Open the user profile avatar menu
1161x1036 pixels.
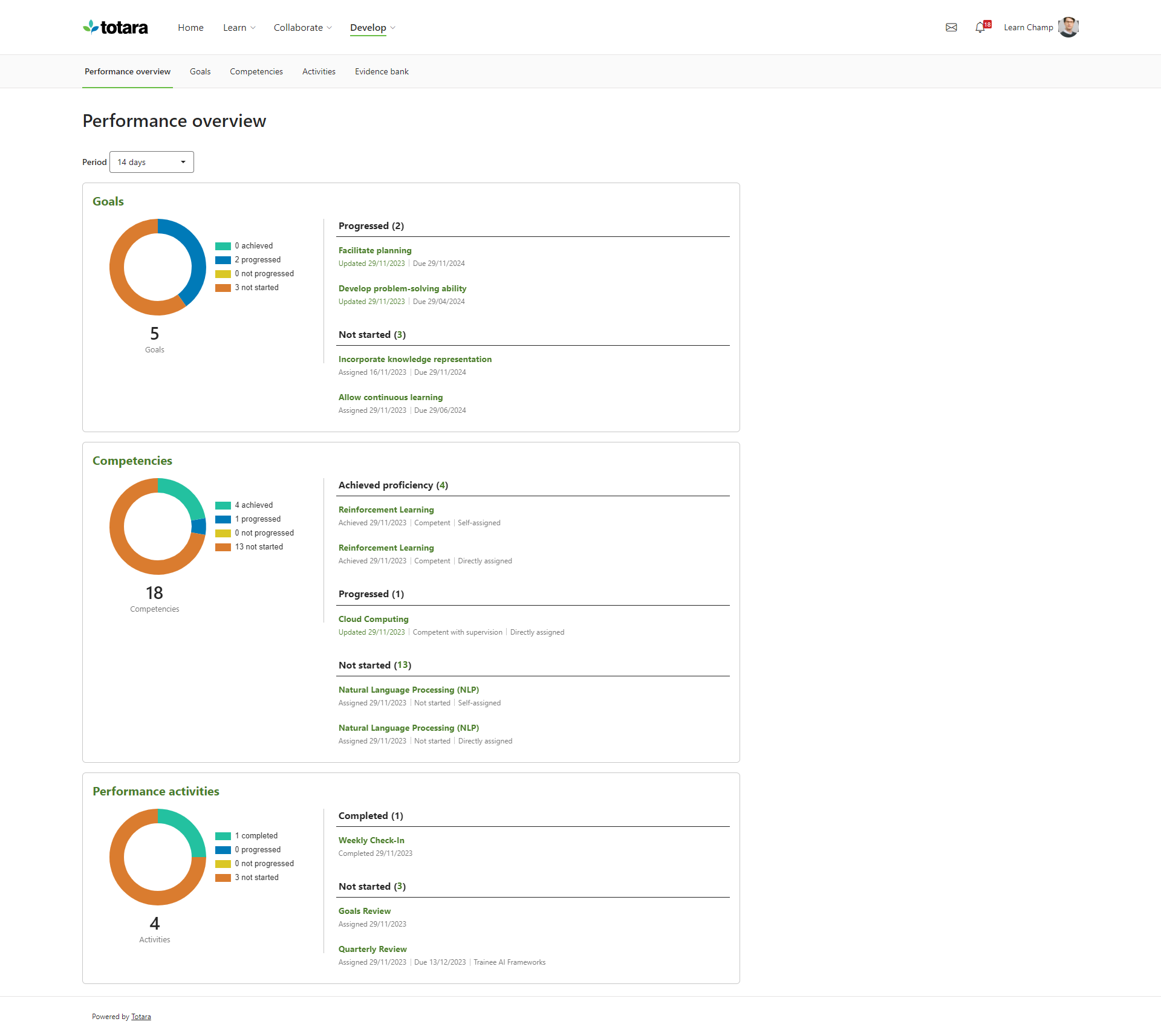pyautogui.click(x=1068, y=27)
